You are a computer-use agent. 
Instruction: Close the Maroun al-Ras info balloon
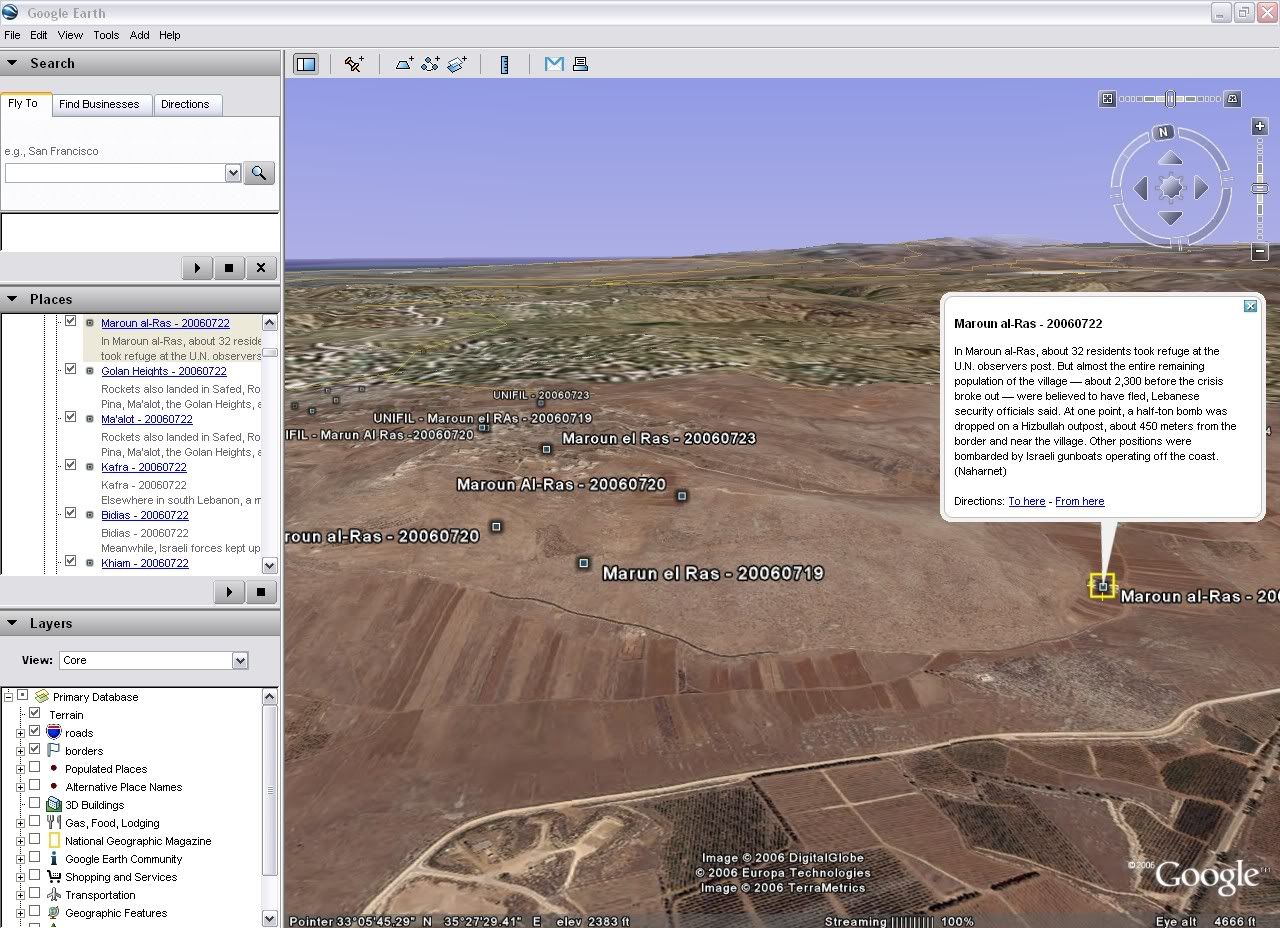[1250, 306]
